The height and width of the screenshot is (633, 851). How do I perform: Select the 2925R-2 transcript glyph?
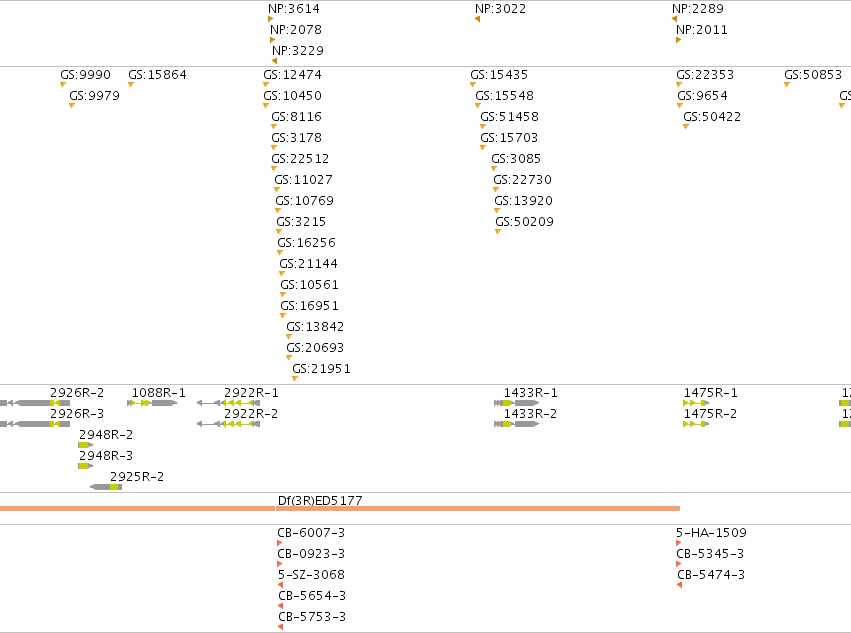pos(106,487)
